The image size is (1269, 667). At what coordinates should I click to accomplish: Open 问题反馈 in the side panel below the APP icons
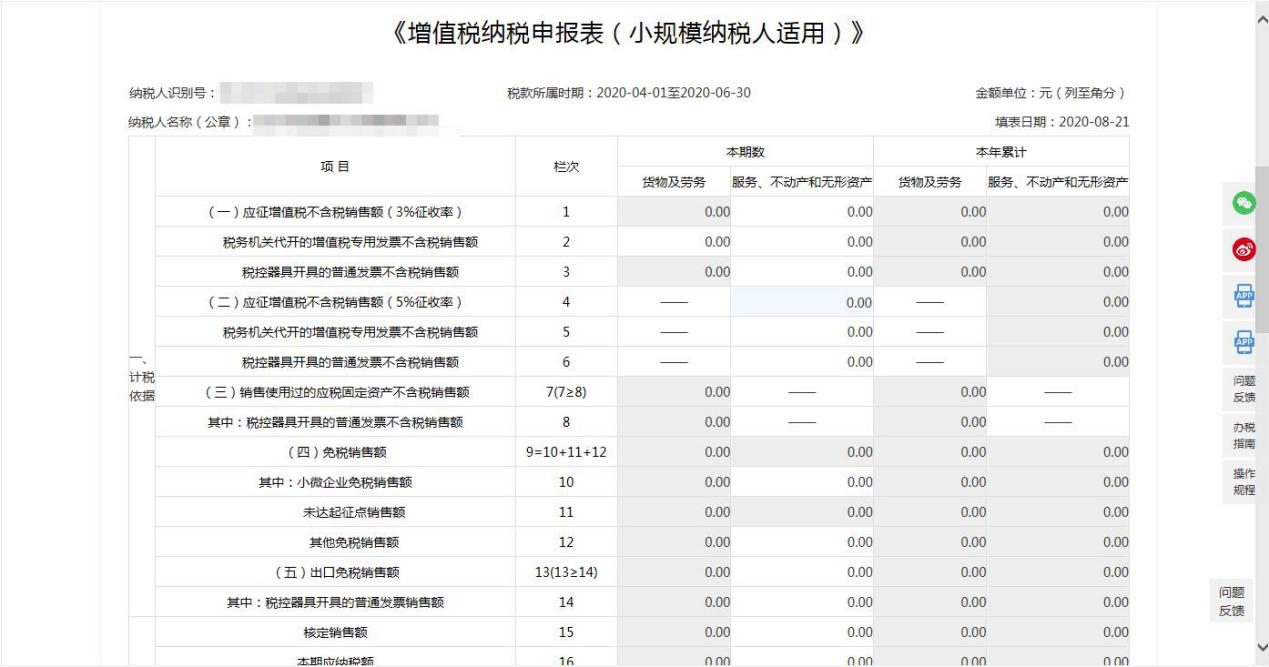1244,389
